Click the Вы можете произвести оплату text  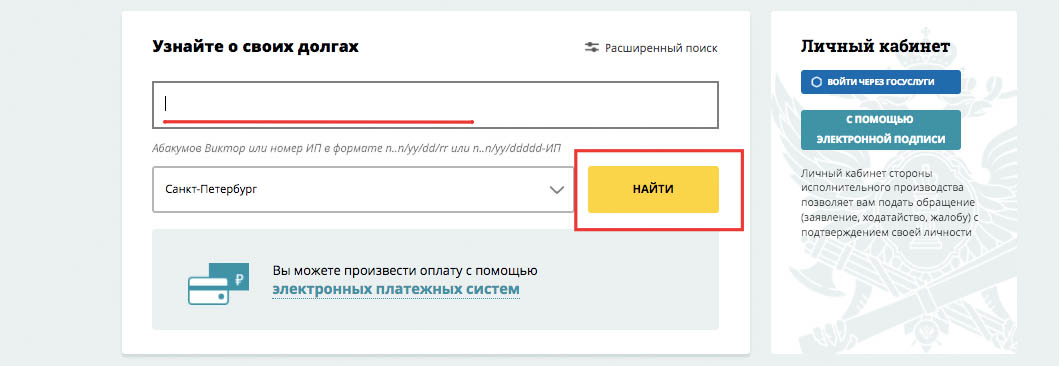405,271
